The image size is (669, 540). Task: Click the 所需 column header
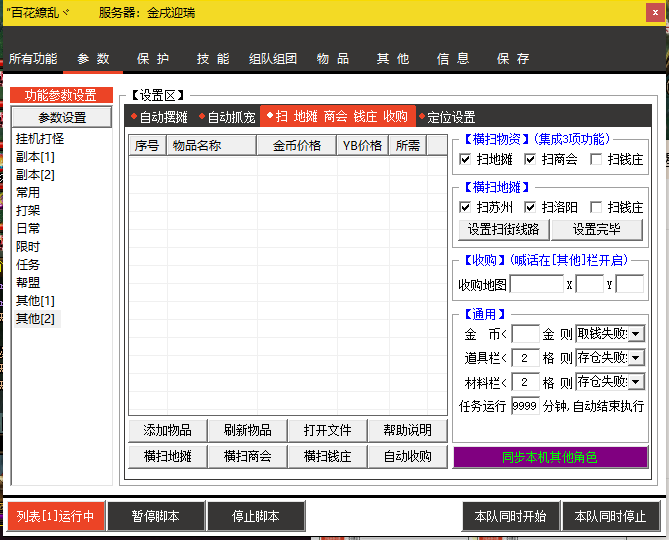407,145
